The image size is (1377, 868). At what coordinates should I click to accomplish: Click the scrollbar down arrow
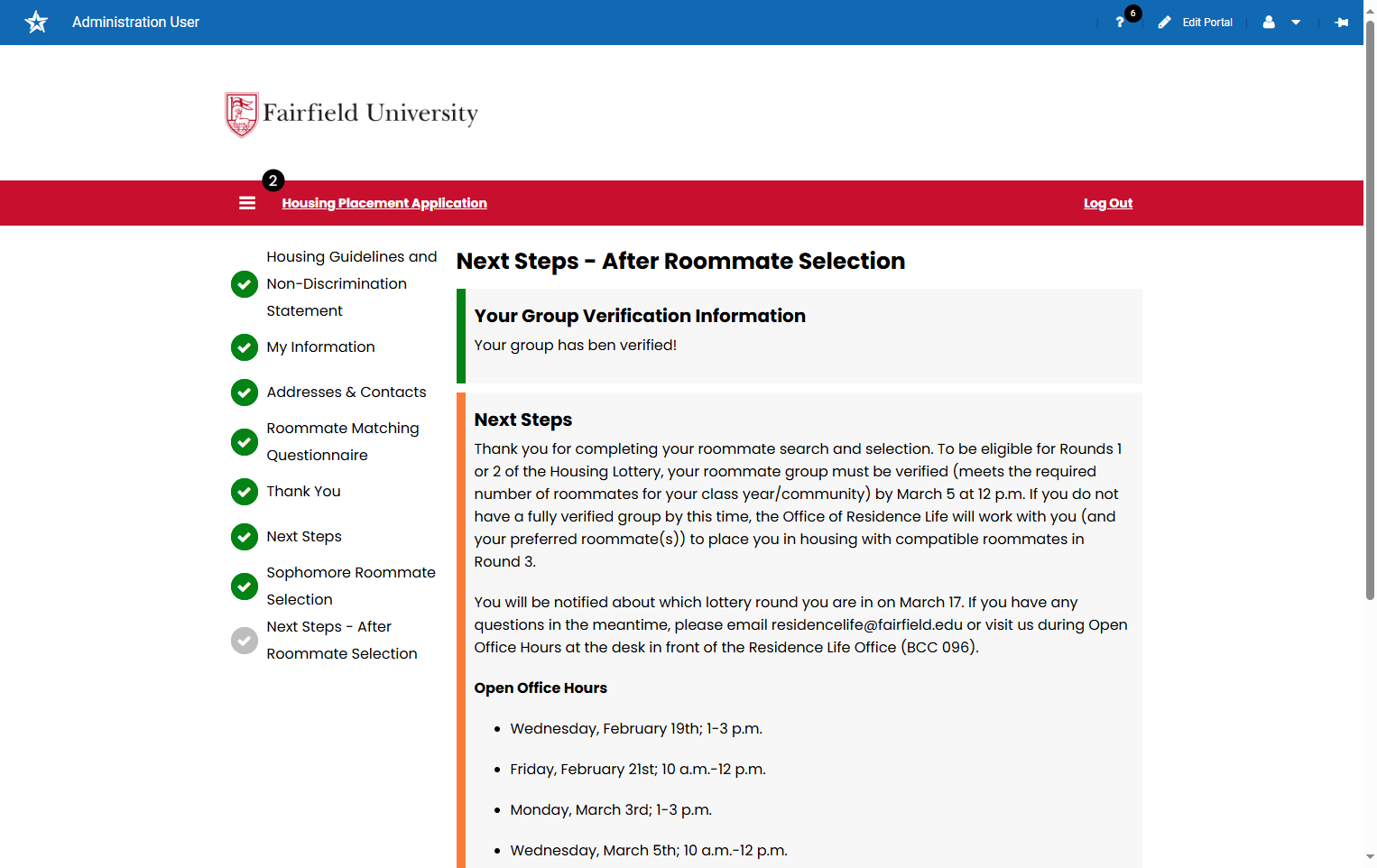[1370, 857]
